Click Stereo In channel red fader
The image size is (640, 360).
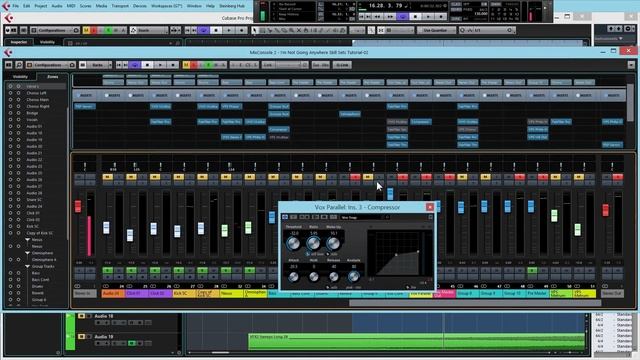pos(78,206)
